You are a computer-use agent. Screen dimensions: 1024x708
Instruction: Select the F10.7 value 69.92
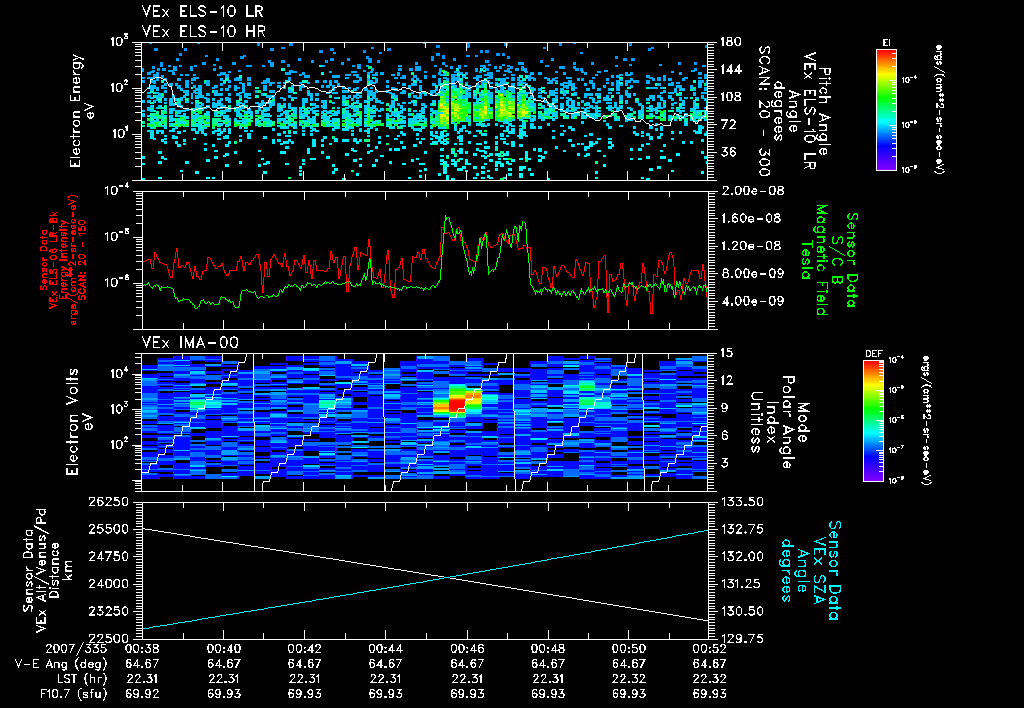coord(142,694)
